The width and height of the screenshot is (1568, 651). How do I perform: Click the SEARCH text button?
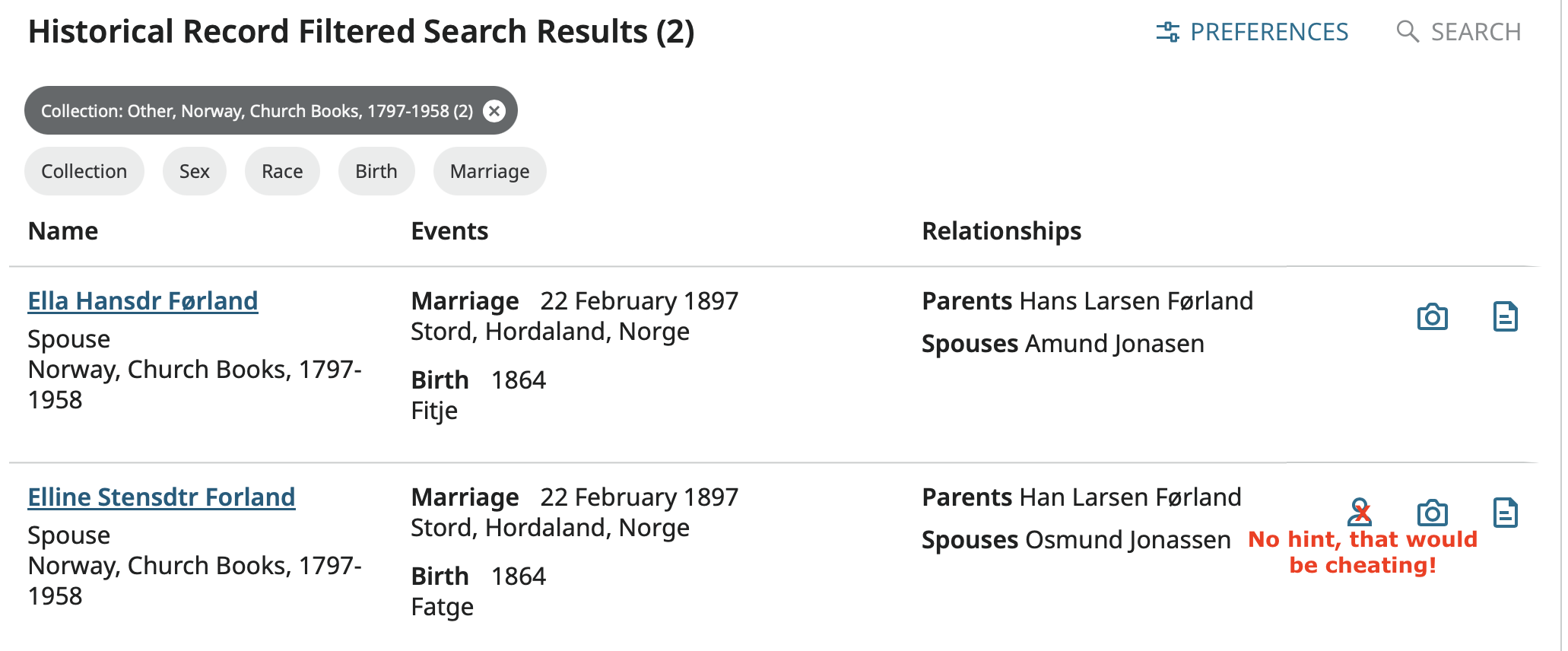tap(1475, 32)
